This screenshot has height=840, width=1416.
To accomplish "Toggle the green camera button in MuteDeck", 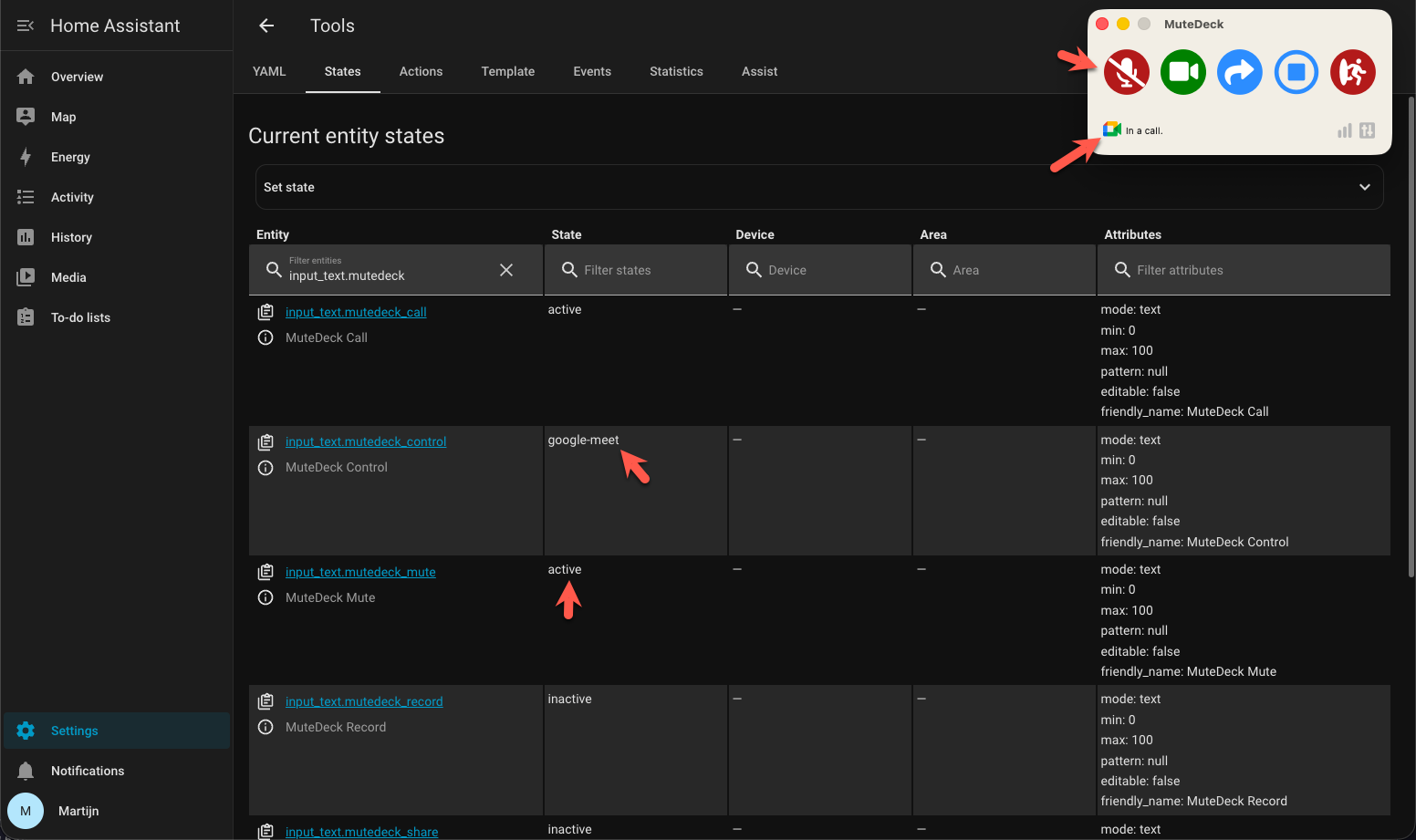I will click(x=1183, y=72).
